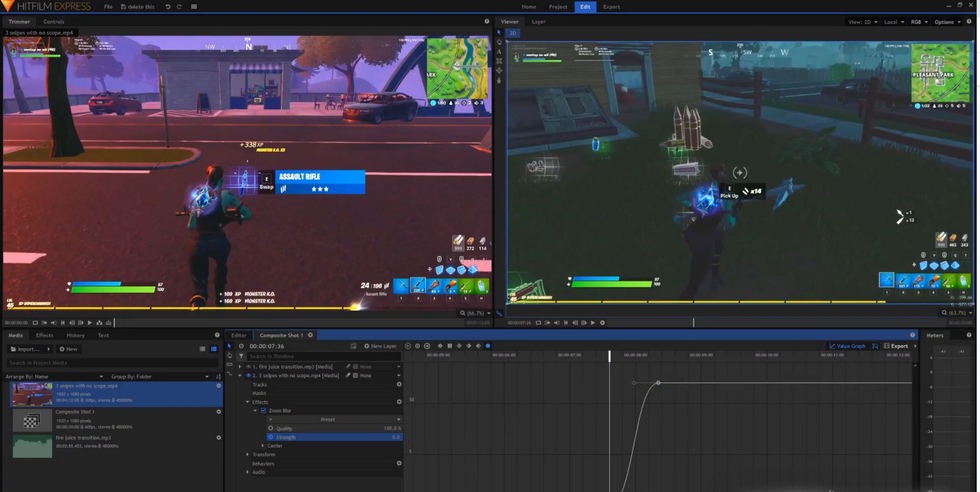This screenshot has height=492, width=980.
Task: Click the New button in Media panel
Action: tap(68, 349)
